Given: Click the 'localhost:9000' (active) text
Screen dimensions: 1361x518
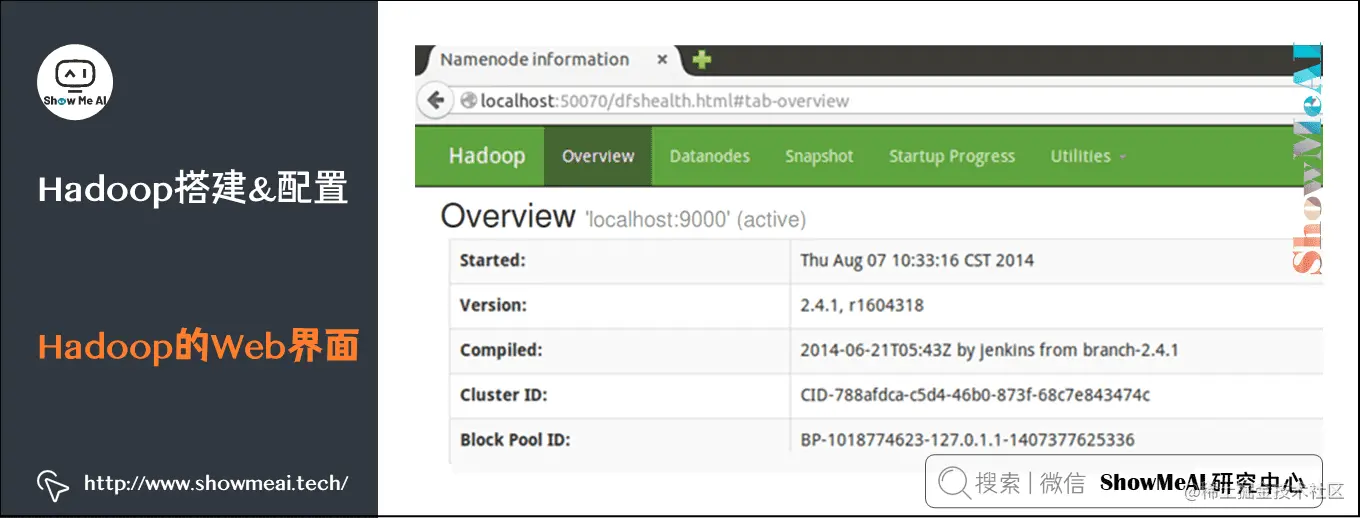Looking at the screenshot, I should point(695,220).
